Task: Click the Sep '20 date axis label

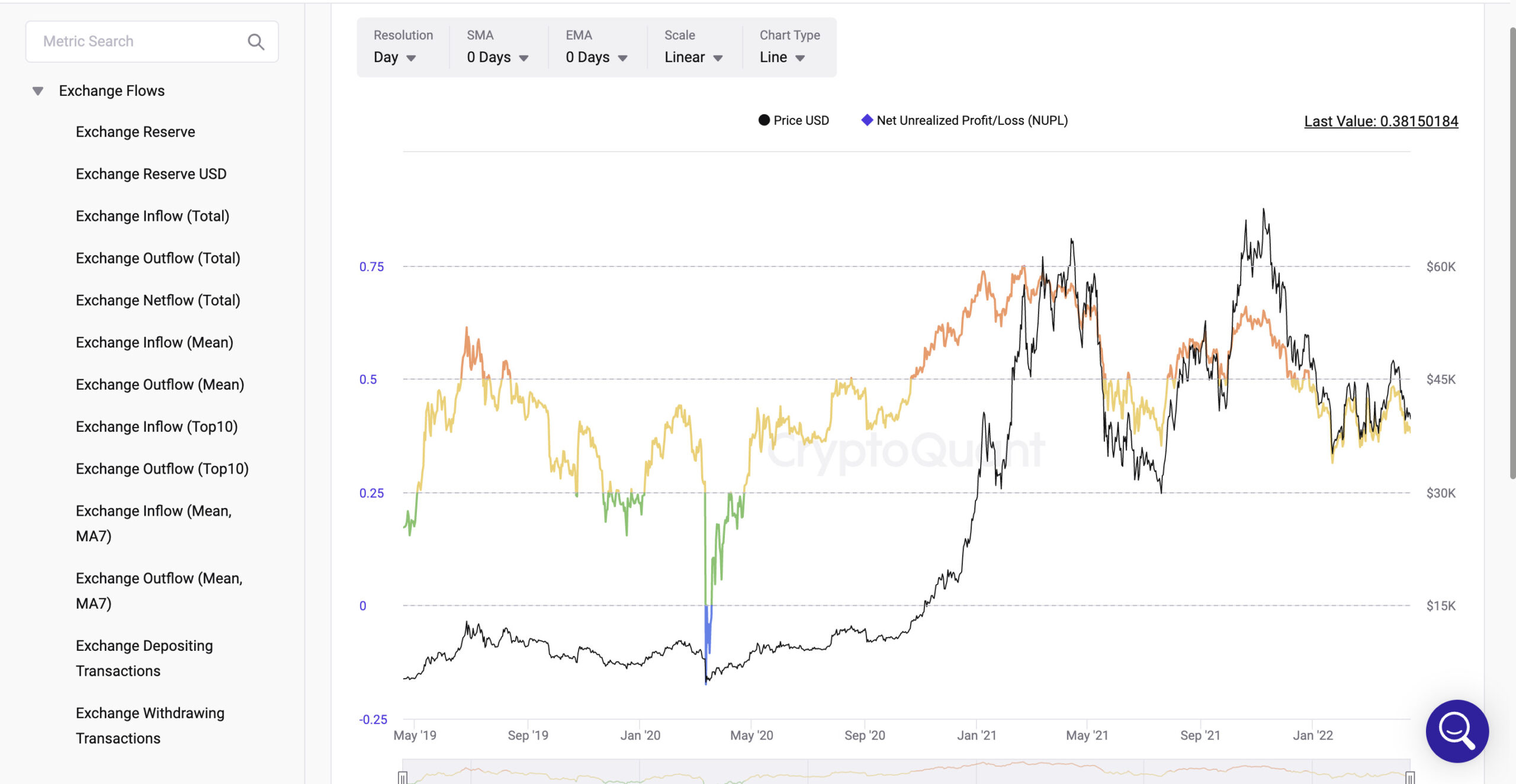Action: 865,735
